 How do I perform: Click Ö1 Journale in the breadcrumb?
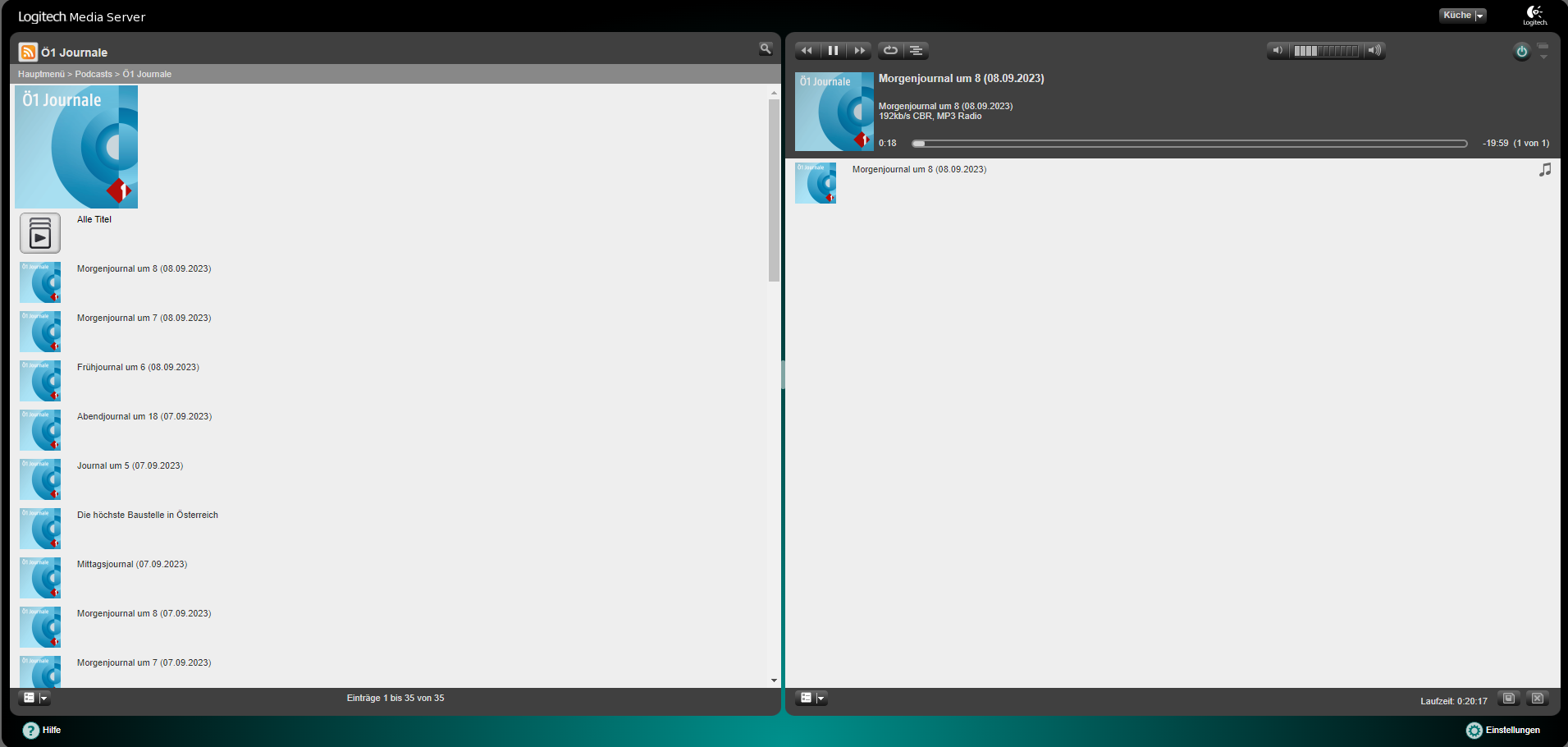coord(147,74)
